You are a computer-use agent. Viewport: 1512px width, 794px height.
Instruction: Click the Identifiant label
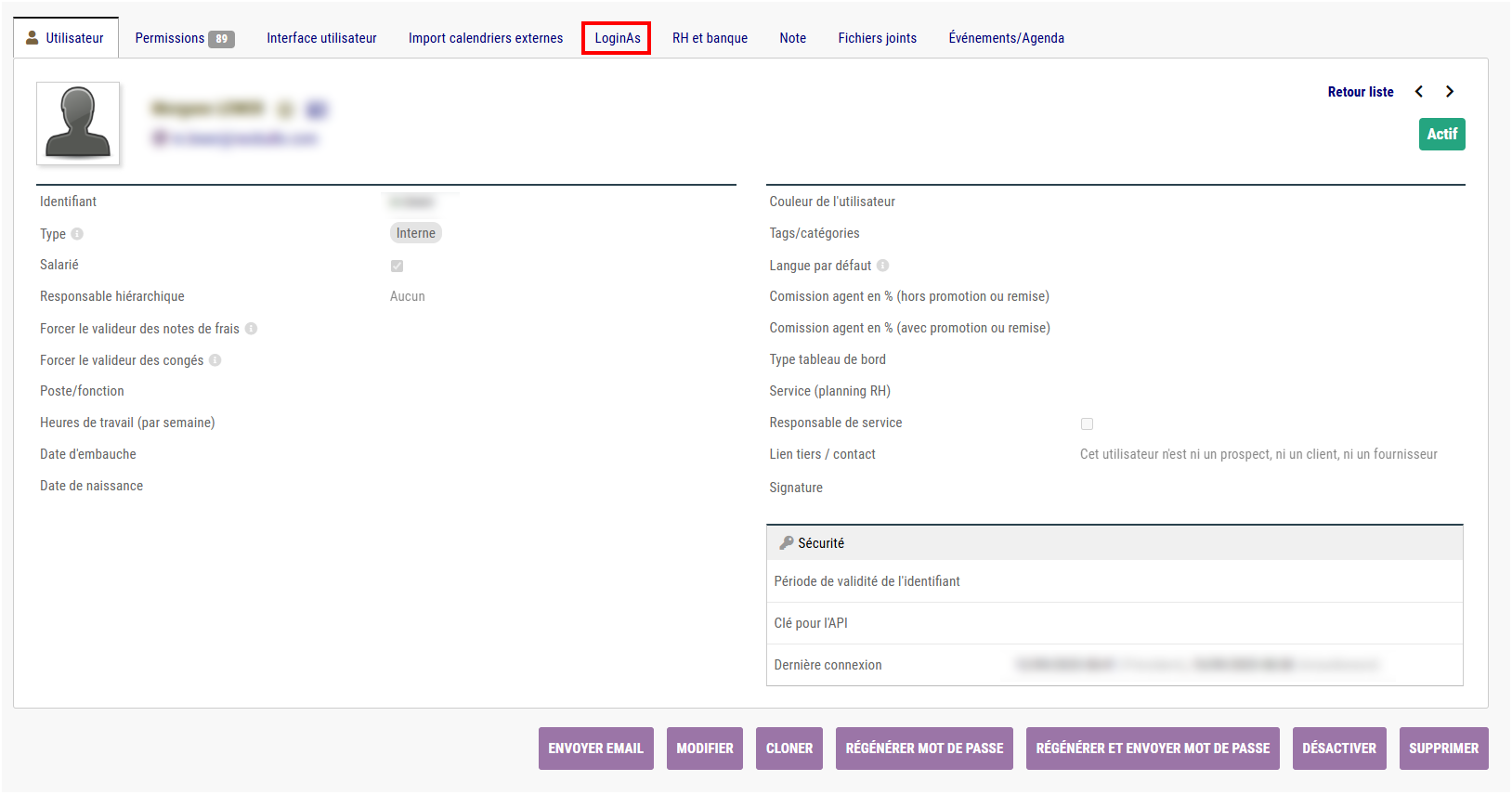click(68, 202)
